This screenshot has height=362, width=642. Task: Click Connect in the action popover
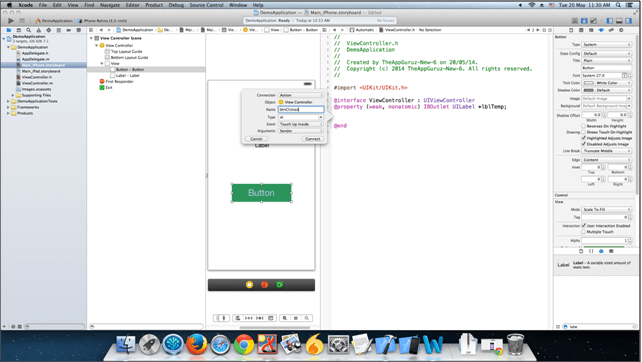tap(313, 139)
